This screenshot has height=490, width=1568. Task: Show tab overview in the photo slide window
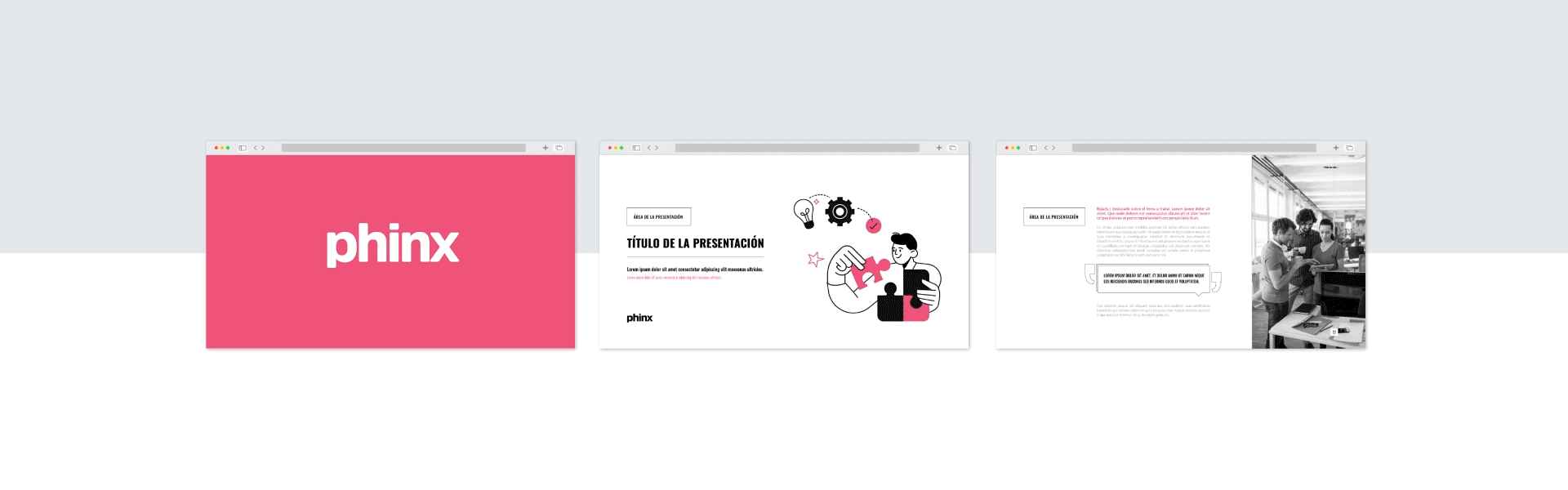click(x=1350, y=148)
